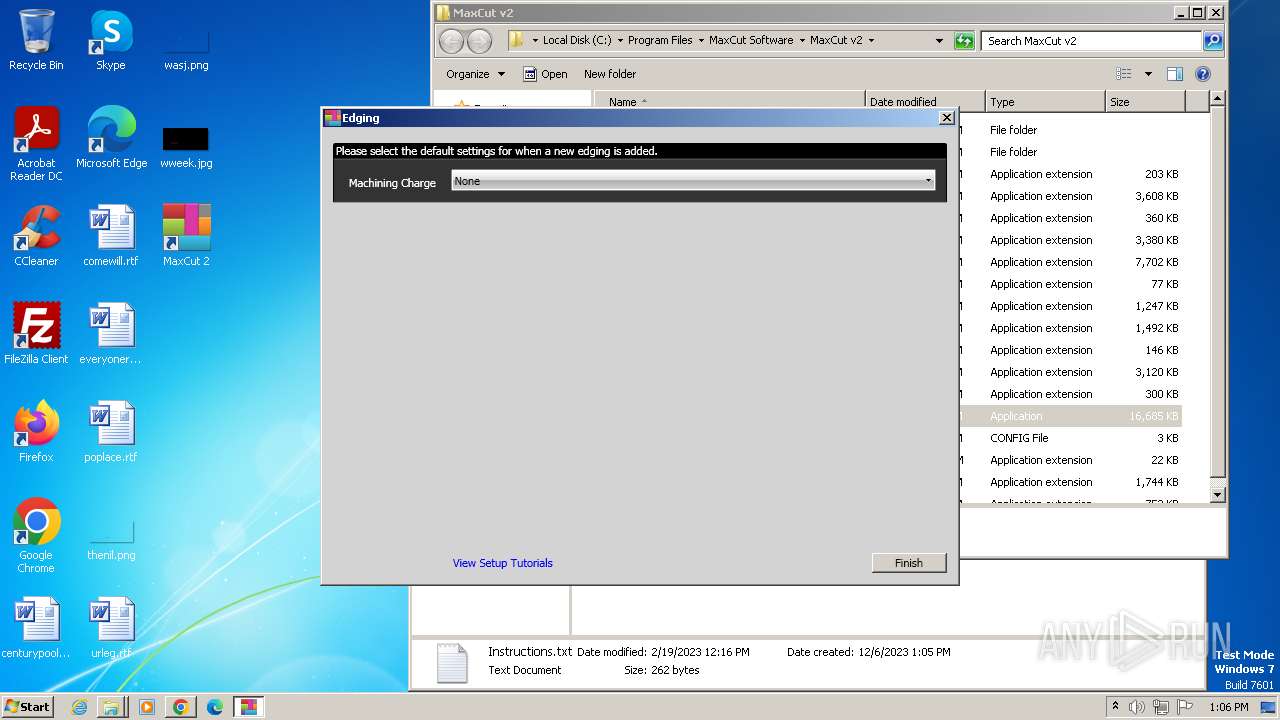Close the Edging dialog

pyautogui.click(x=946, y=118)
